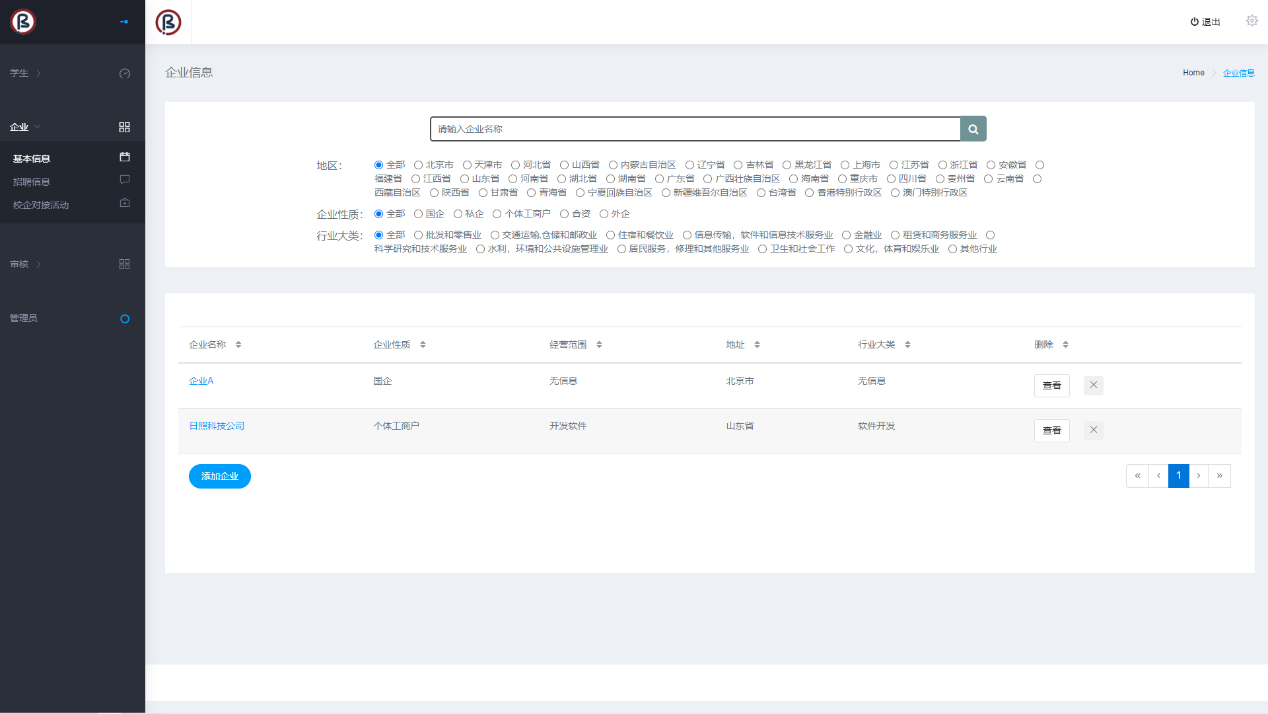The width and height of the screenshot is (1268, 714).
Task: Select the 北京市 region radio button
Action: point(418,165)
